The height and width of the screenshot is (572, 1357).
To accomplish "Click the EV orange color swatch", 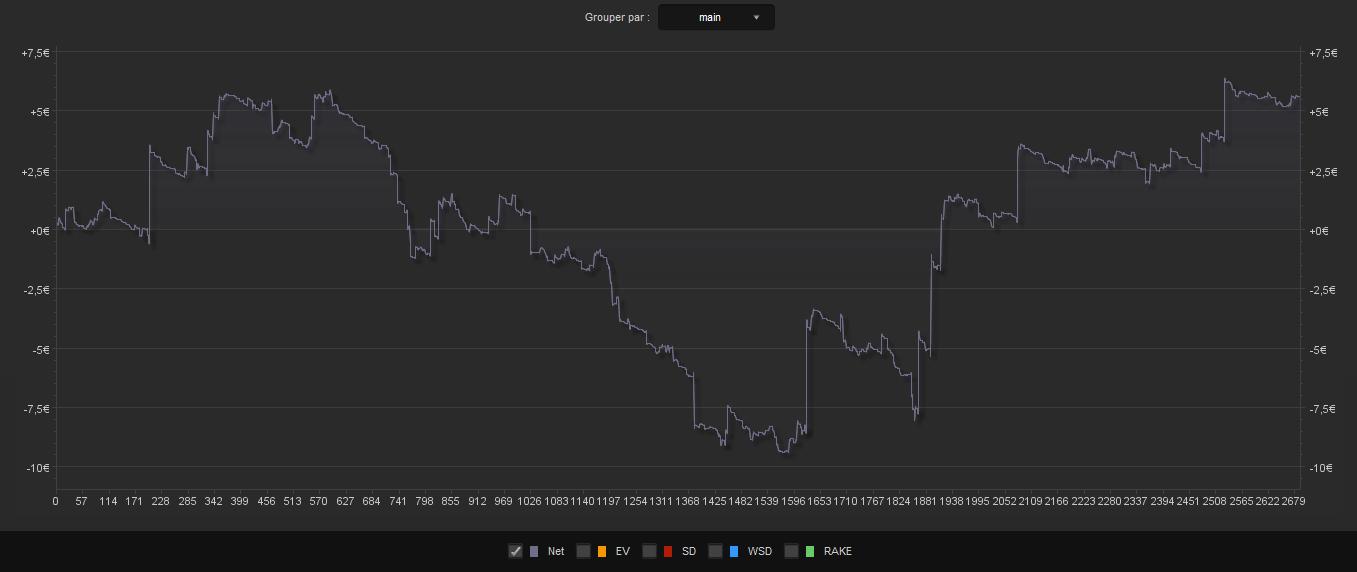I will [602, 551].
